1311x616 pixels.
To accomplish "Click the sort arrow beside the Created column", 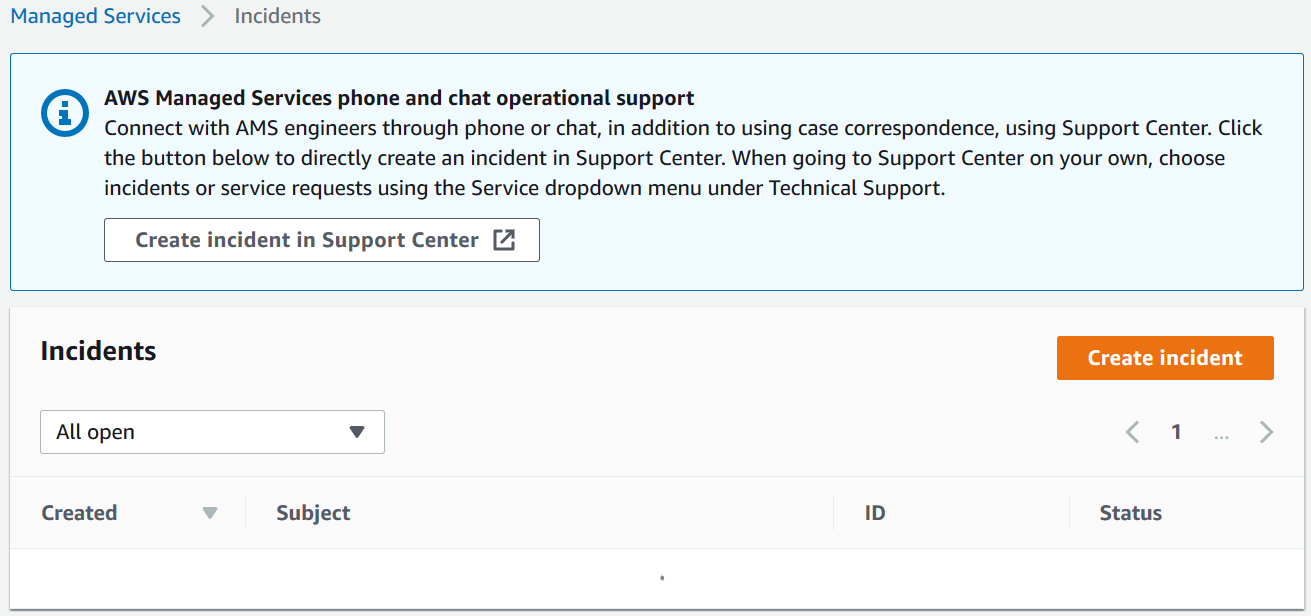I will tap(210, 512).
